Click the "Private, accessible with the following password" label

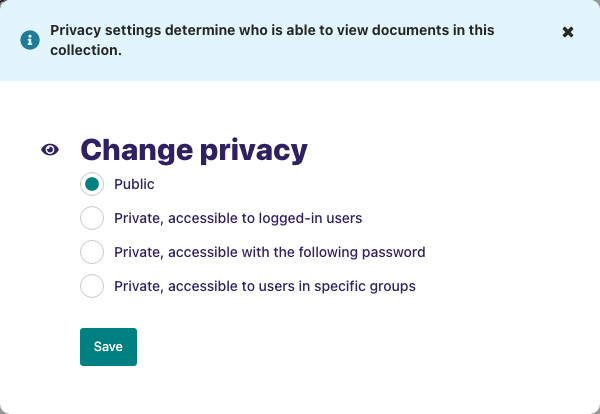click(x=270, y=253)
